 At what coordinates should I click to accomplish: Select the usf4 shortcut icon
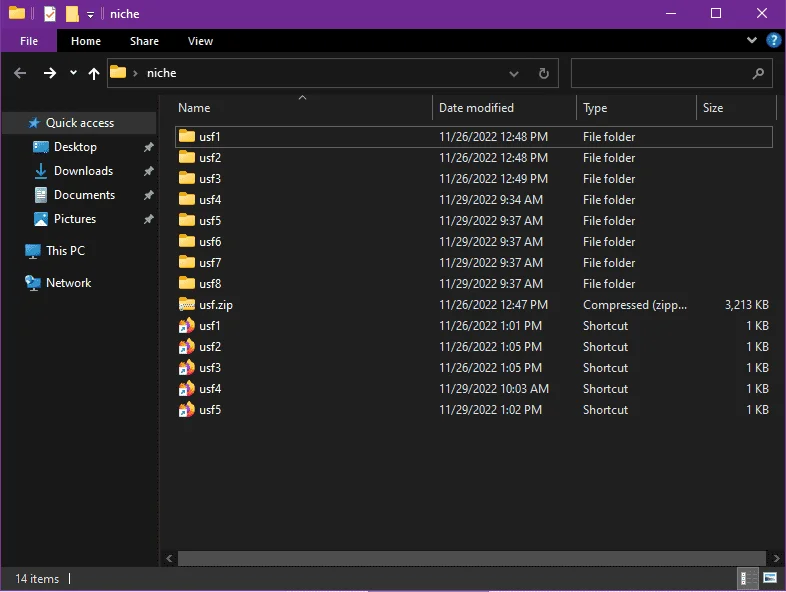[186, 389]
